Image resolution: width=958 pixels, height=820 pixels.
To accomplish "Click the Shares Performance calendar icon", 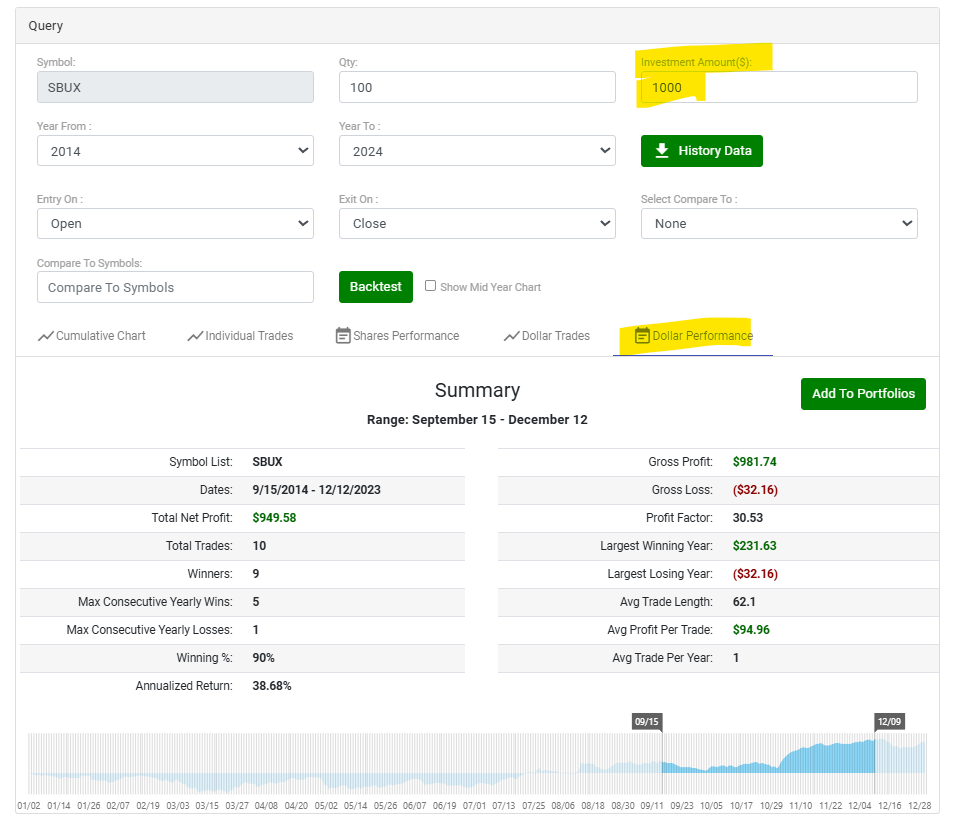I will coord(343,335).
